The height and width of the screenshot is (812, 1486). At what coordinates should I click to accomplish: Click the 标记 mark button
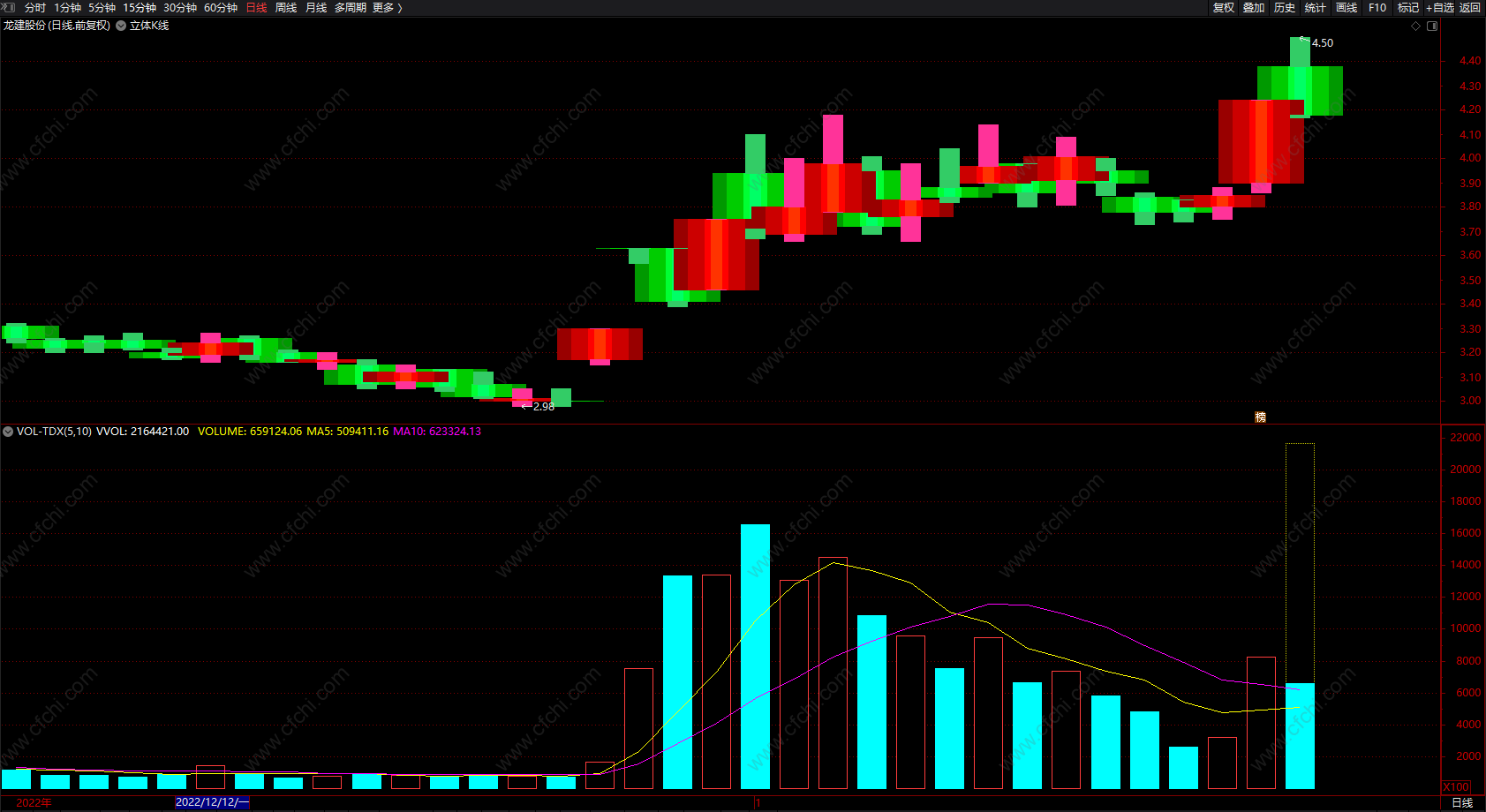click(1408, 8)
